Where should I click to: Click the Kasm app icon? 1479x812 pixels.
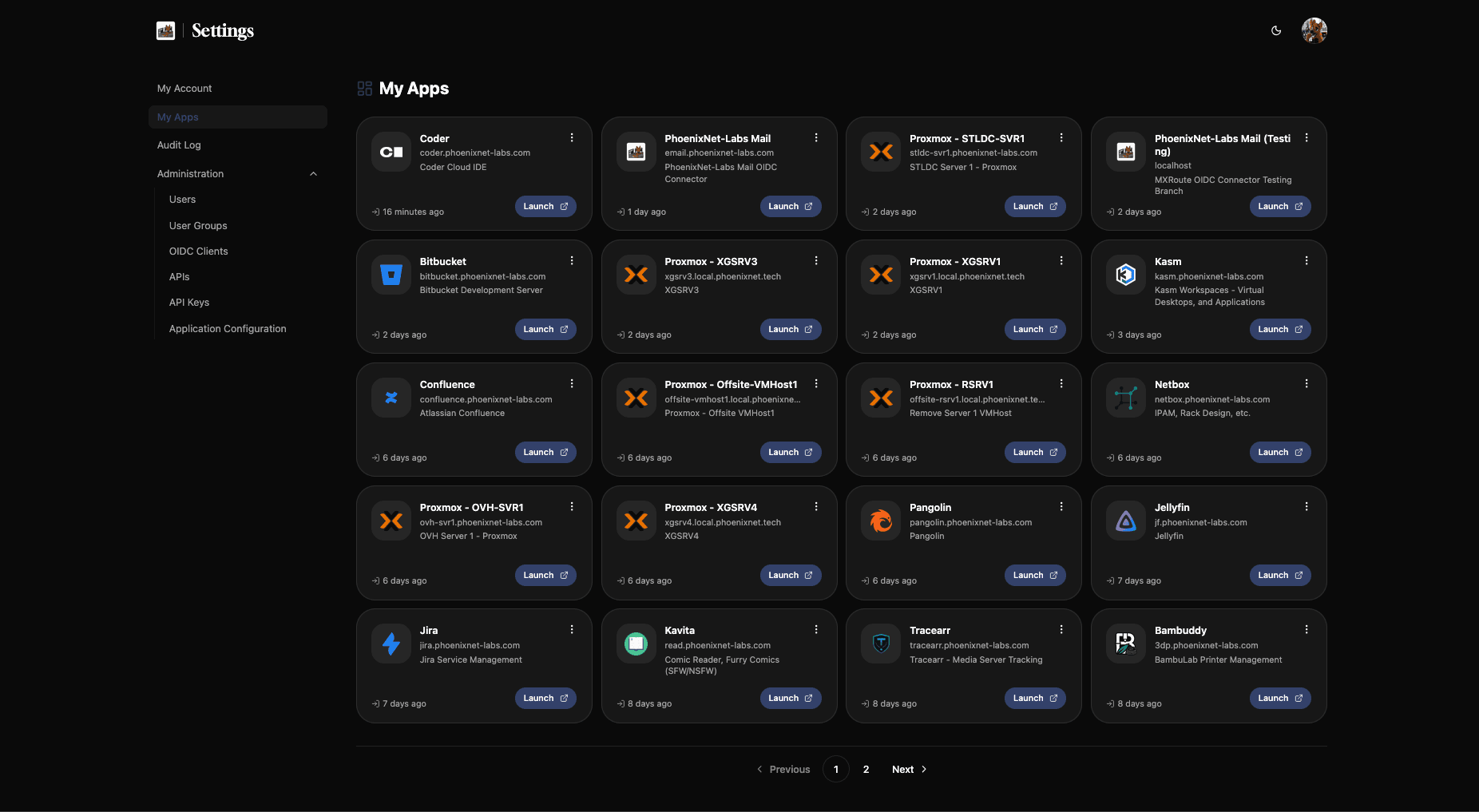click(1126, 275)
